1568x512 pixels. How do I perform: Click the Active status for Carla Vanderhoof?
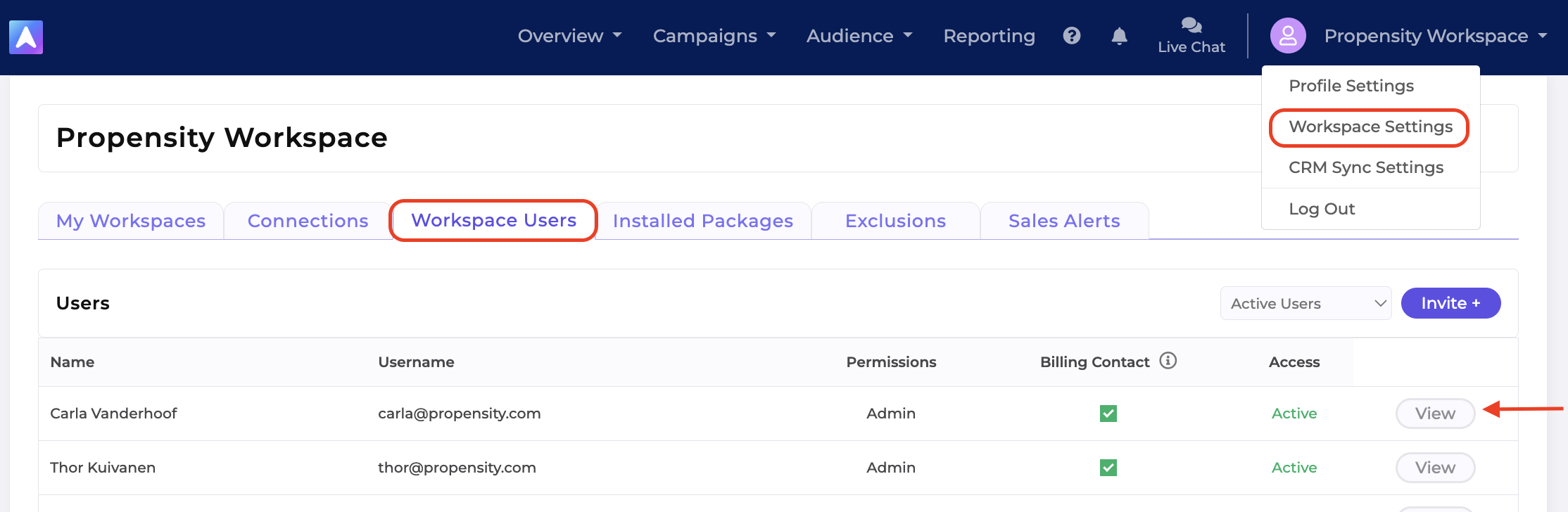1294,414
